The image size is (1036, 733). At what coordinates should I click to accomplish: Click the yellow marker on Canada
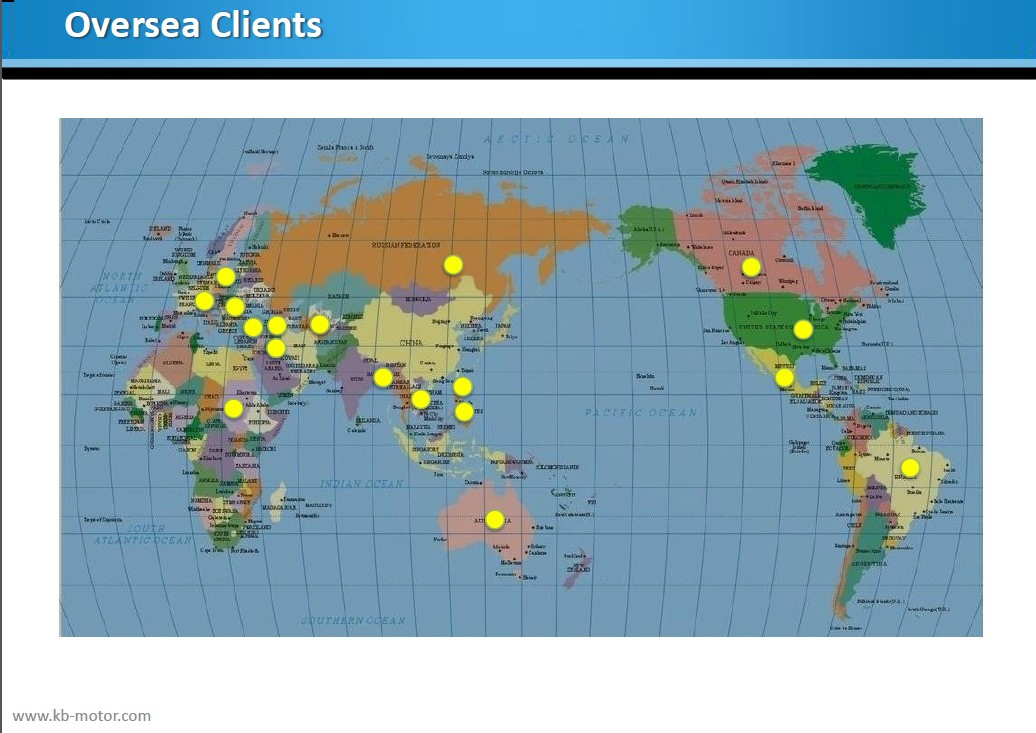coord(751,267)
